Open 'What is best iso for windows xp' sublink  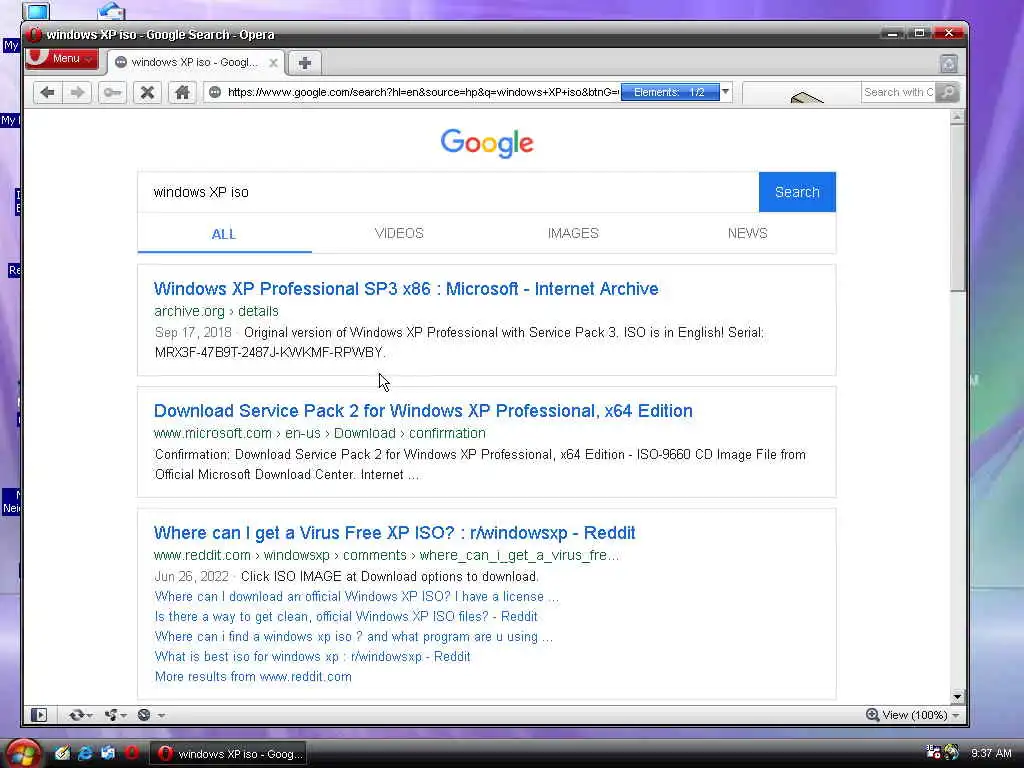pyautogui.click(x=312, y=656)
